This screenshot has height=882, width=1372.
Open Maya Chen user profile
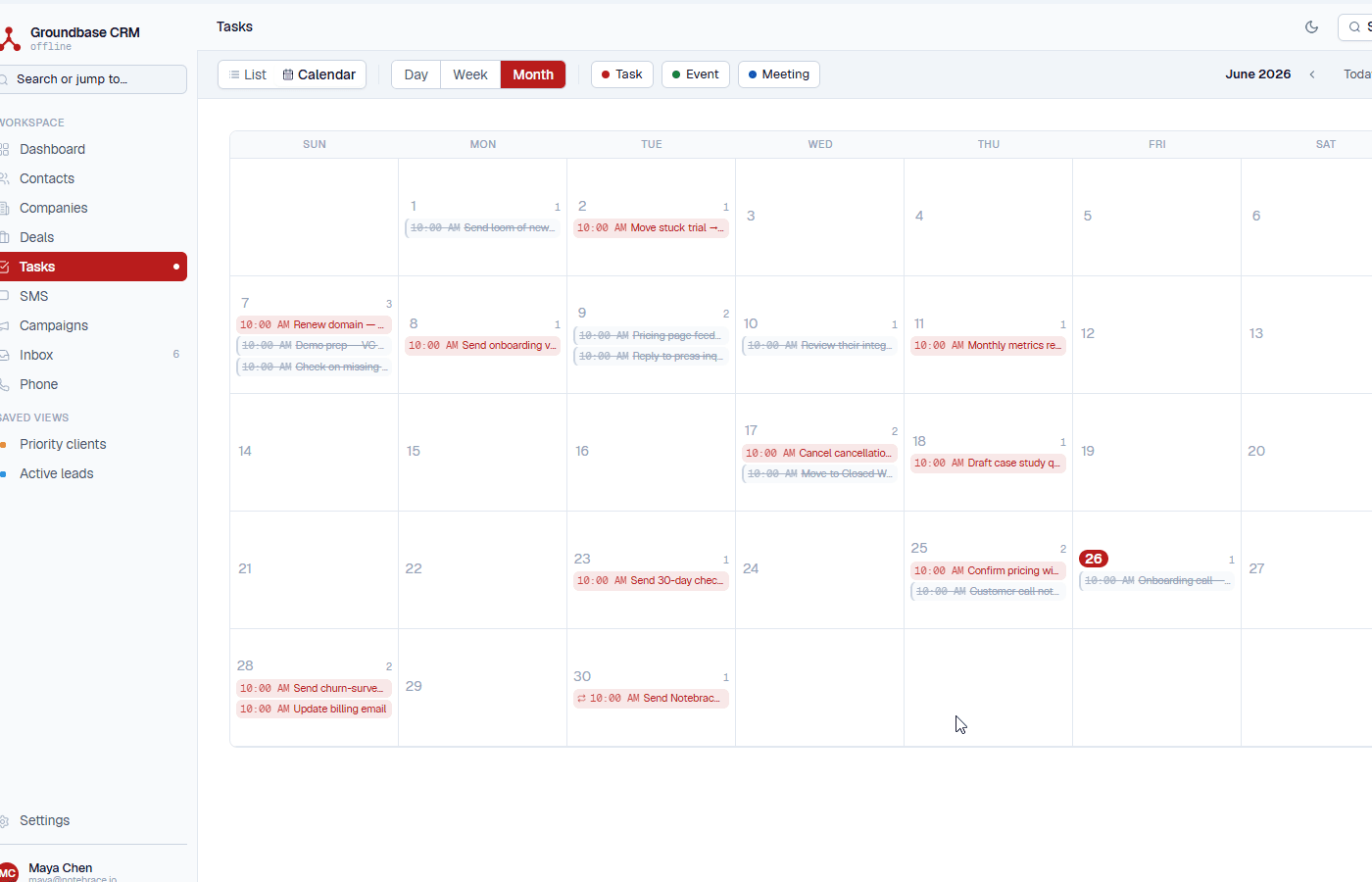pos(93,871)
